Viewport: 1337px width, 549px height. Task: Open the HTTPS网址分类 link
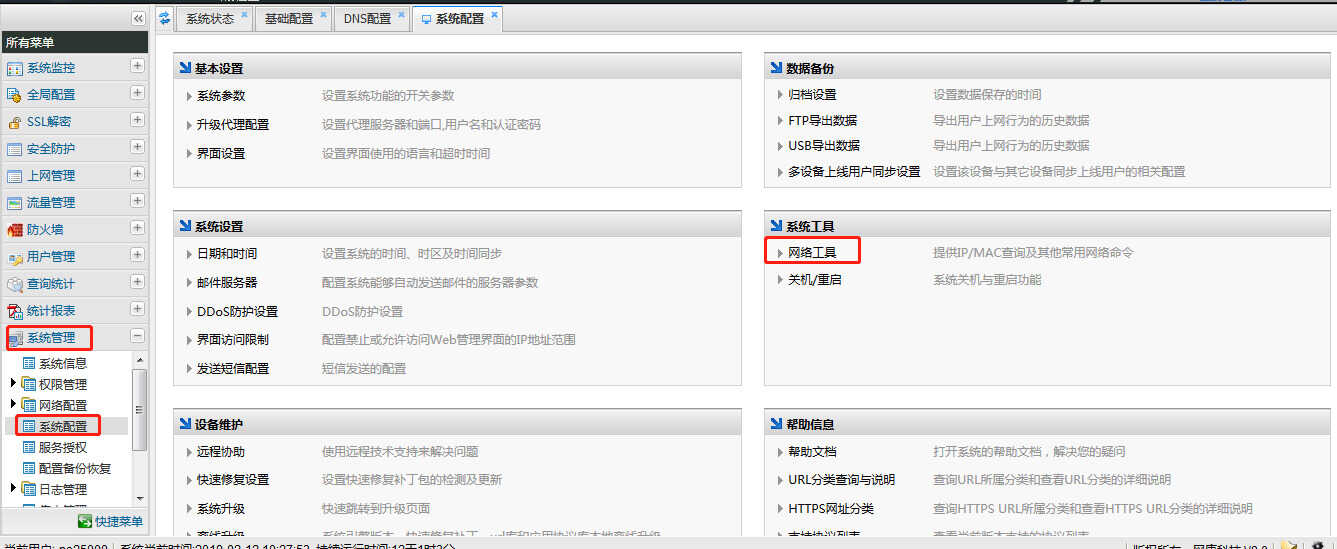[831, 509]
